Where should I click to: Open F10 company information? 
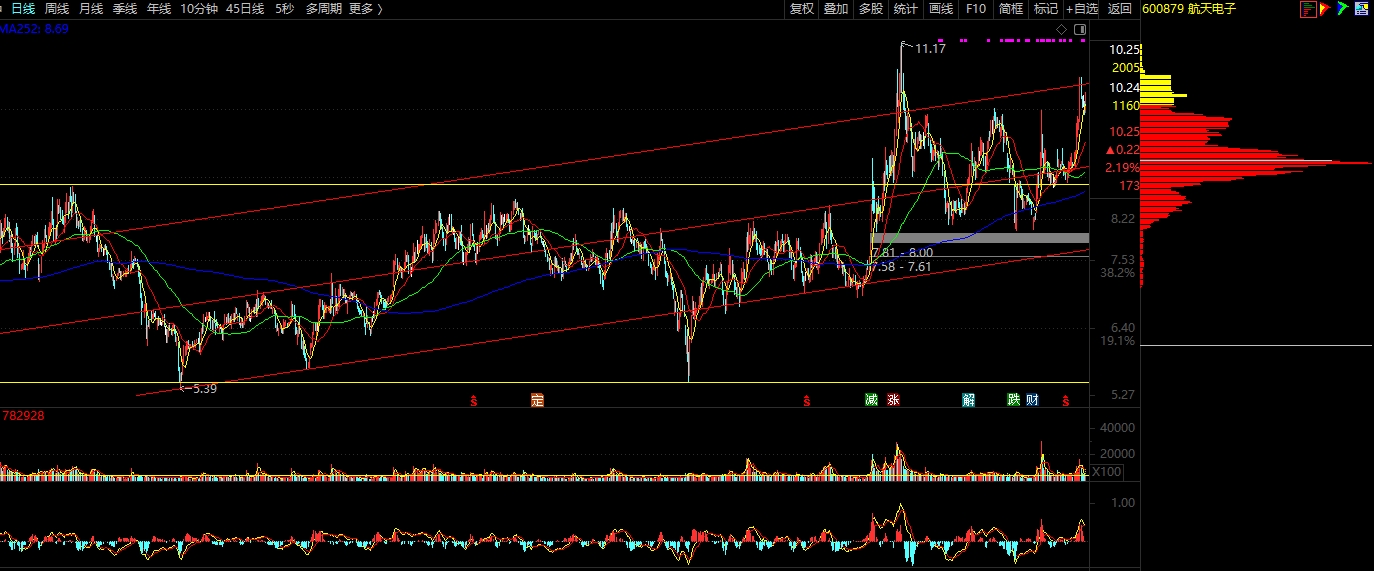(976, 9)
